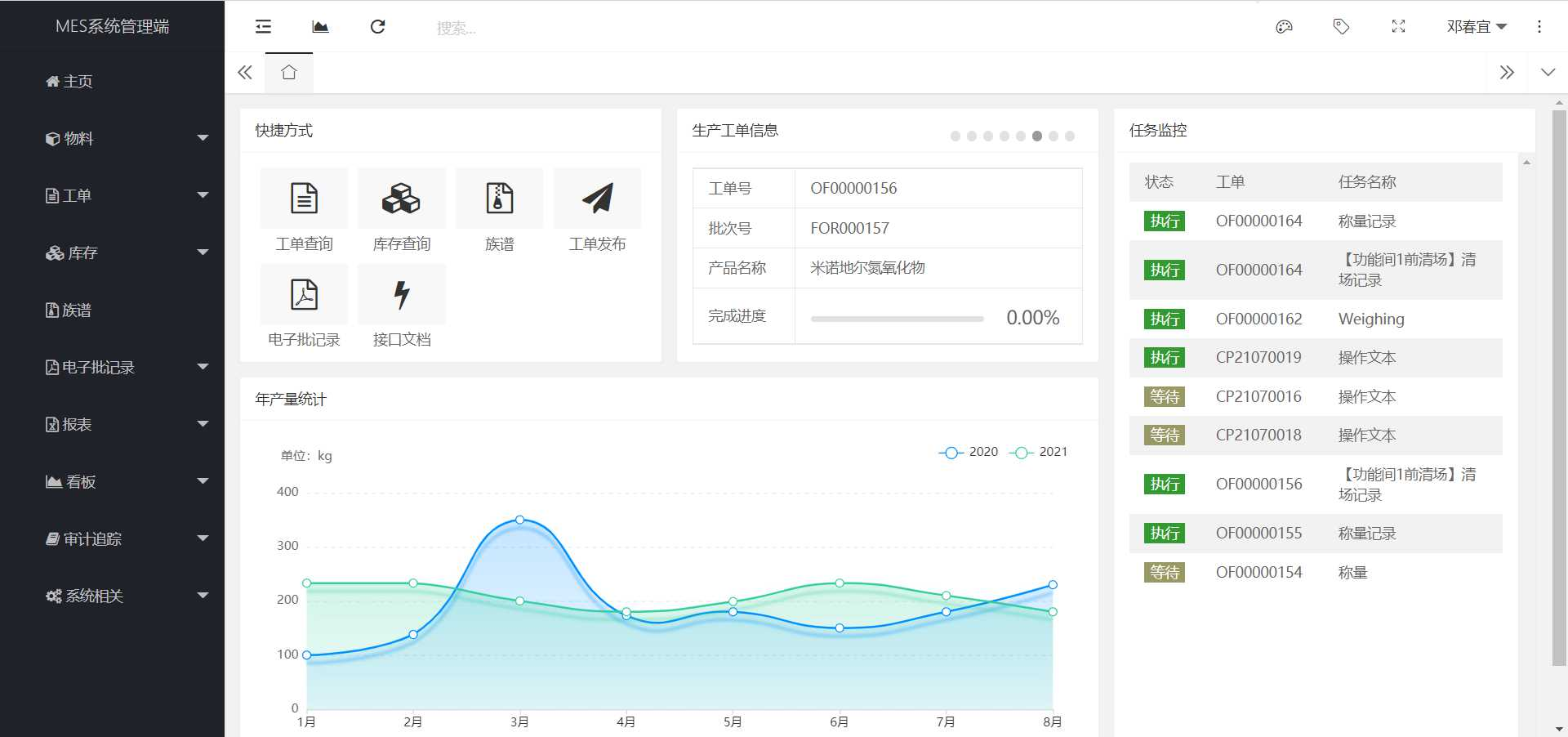Viewport: 1568px width, 737px height.
Task: Select task row Weighing for OF00000162
Action: (x=1316, y=319)
